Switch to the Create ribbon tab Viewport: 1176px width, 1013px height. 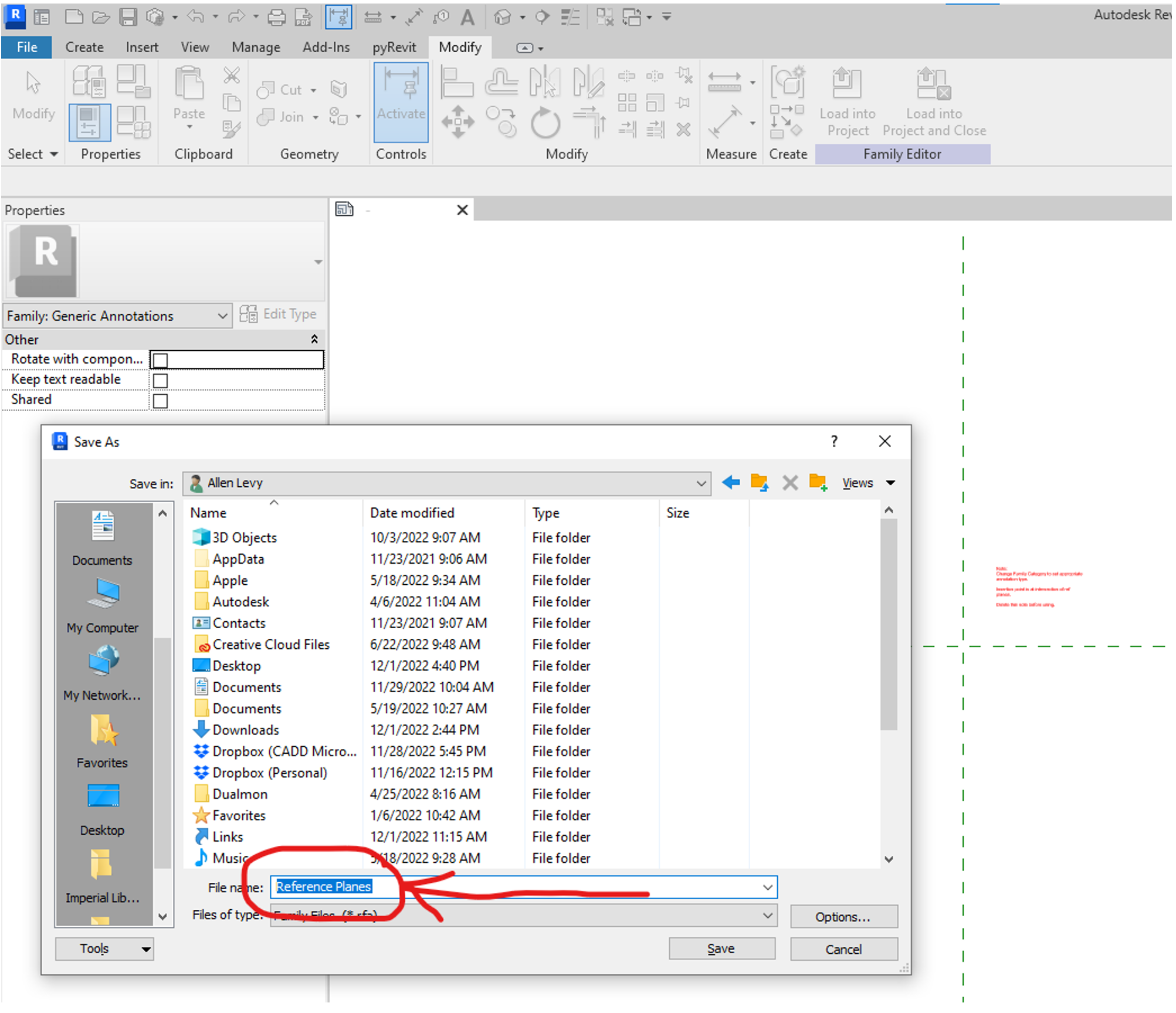pos(84,48)
